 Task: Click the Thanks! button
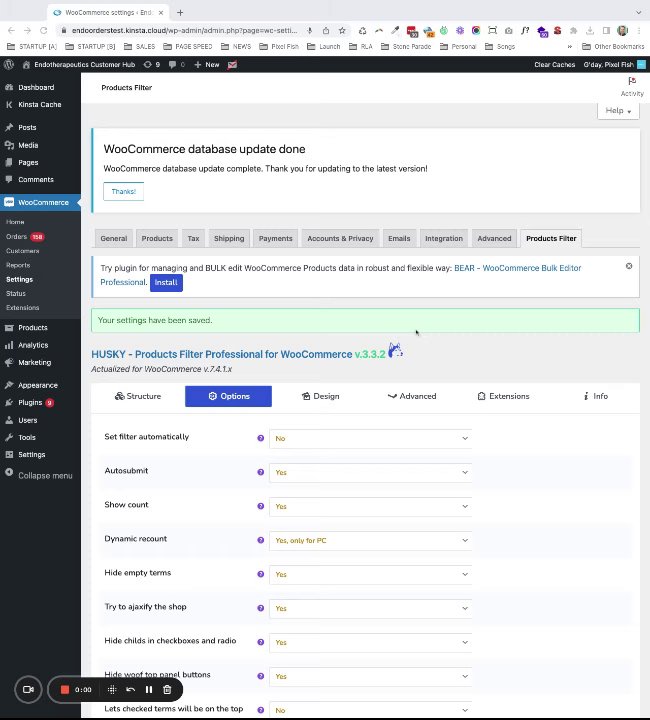coord(123,191)
